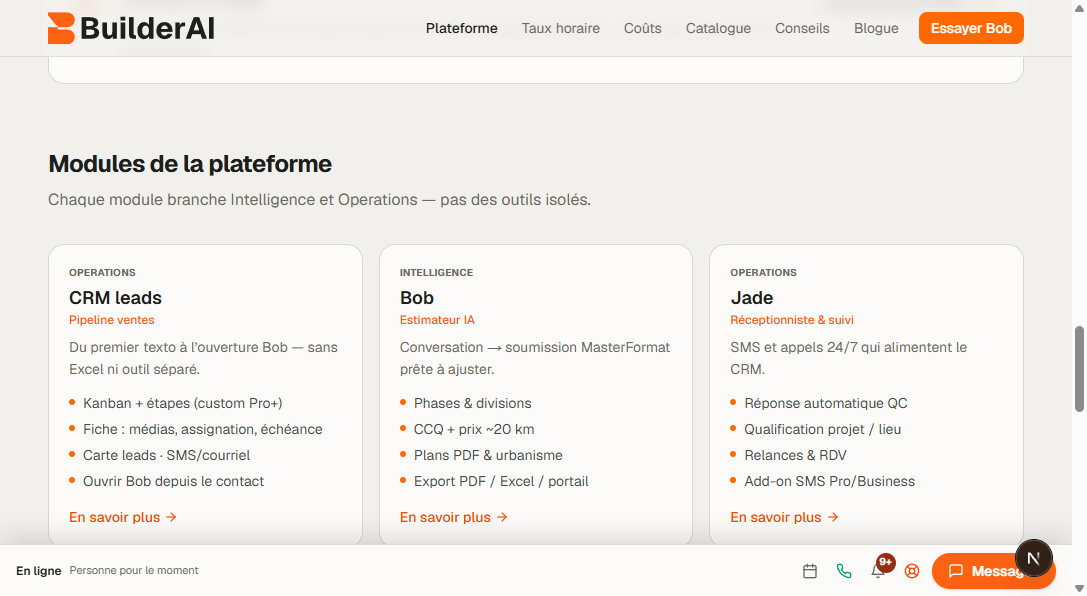Click the lifebuoy support icon
Viewport: 1087px width, 596px height.
(912, 571)
